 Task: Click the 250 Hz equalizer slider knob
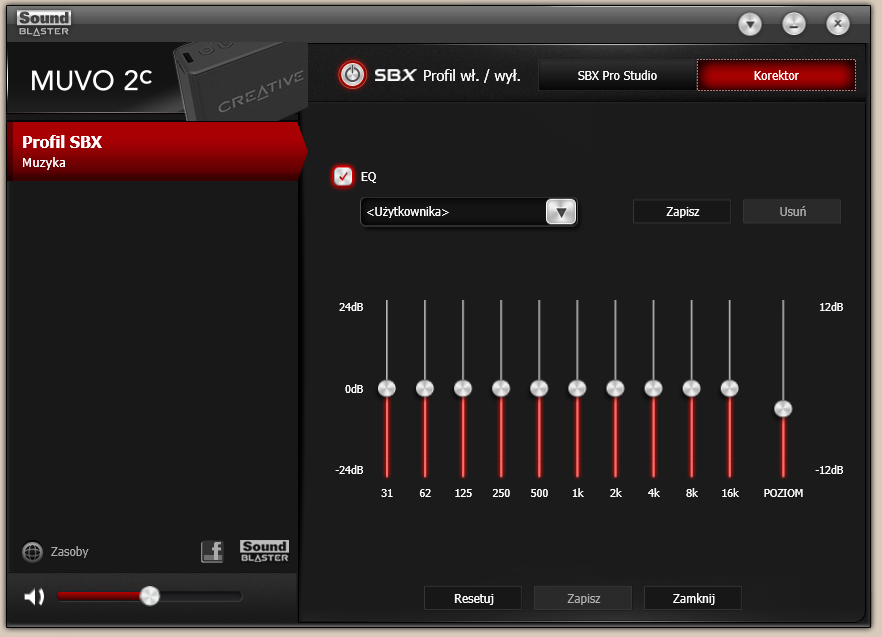click(x=501, y=388)
